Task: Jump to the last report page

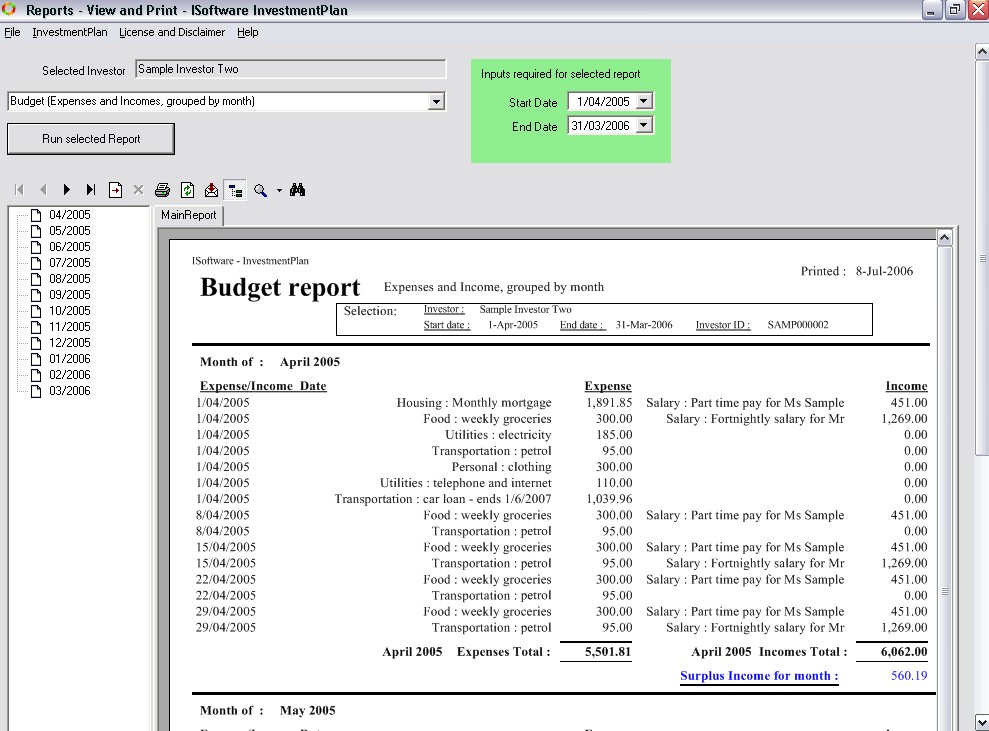Action: [91, 190]
